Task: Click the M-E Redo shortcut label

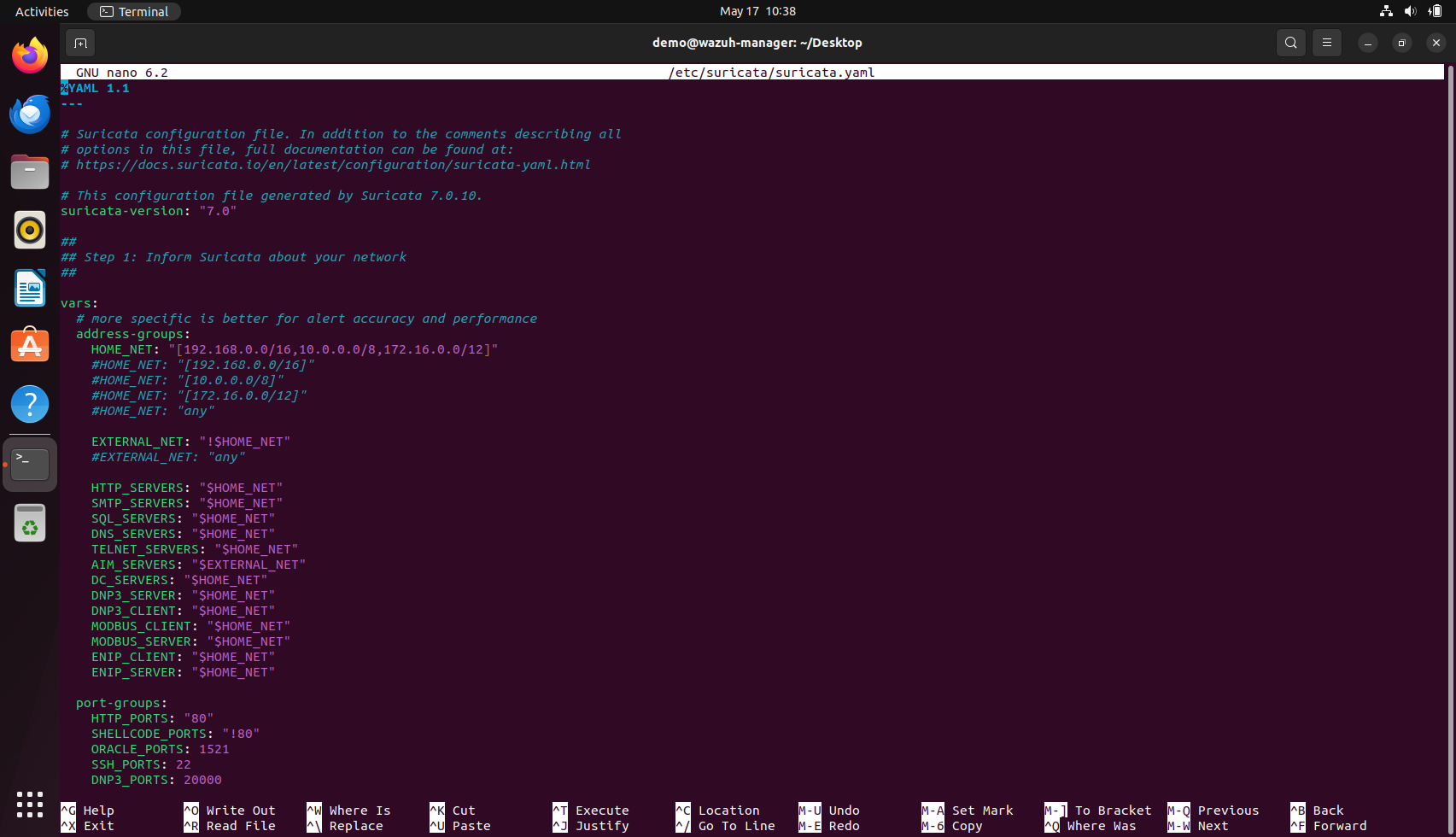Action: pyautogui.click(x=829, y=826)
